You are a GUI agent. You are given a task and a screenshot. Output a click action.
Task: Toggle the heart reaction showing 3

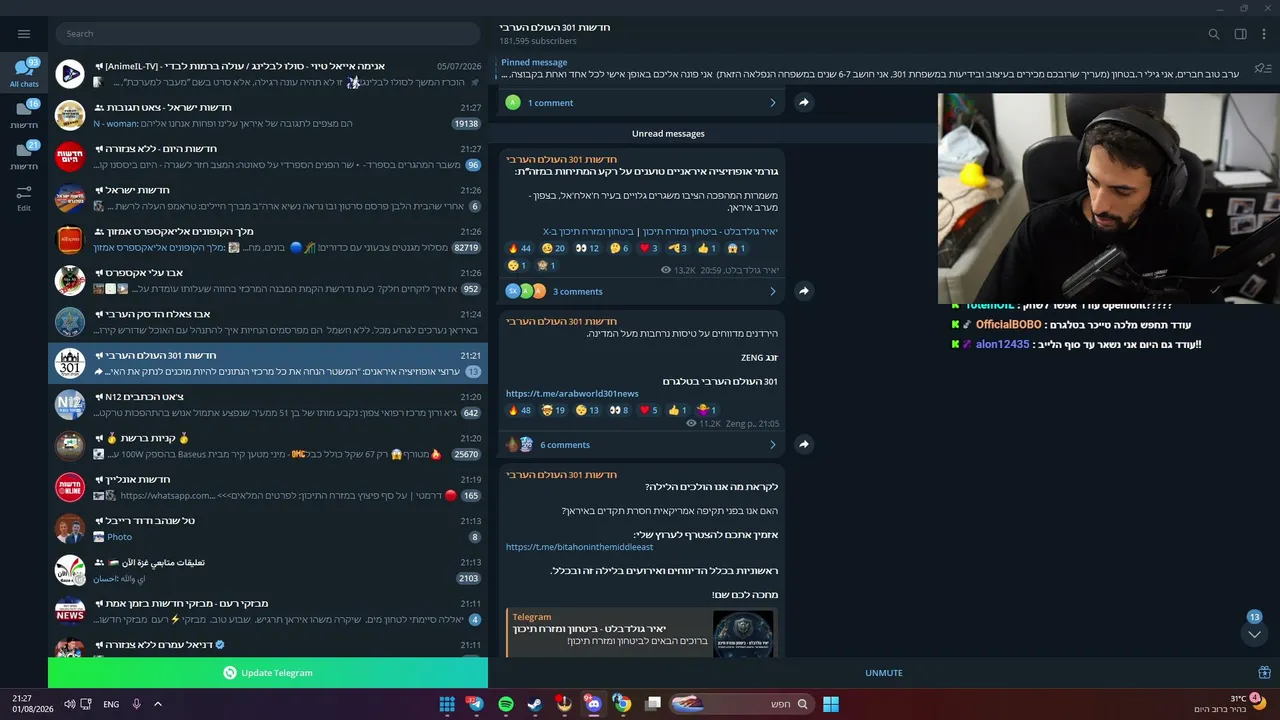649,248
